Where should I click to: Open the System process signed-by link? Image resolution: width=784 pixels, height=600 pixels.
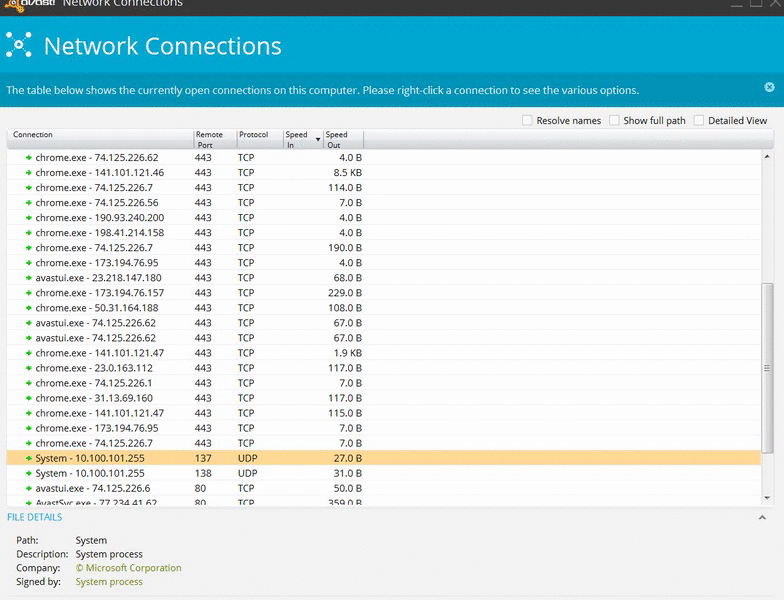coord(109,582)
